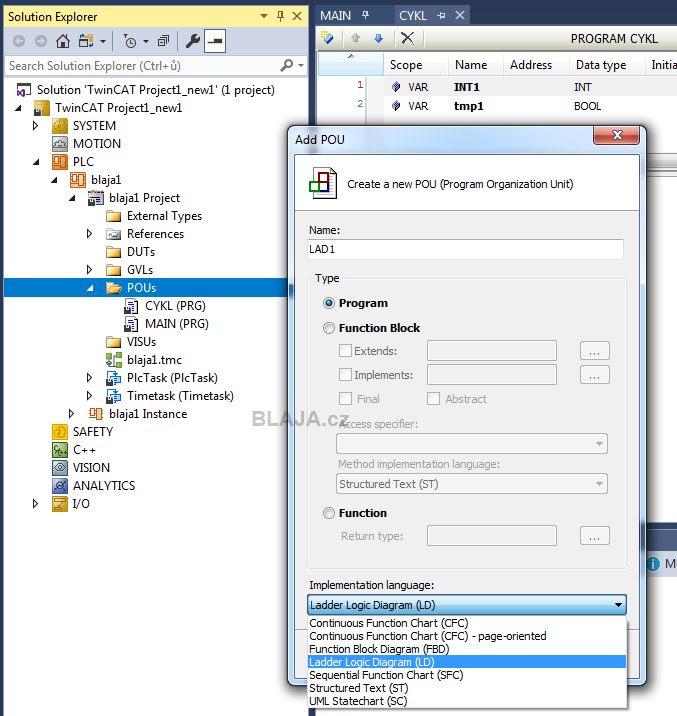Viewport: 677px width, 716px height.
Task: Click the SYSTEM node icon
Action: (60, 126)
